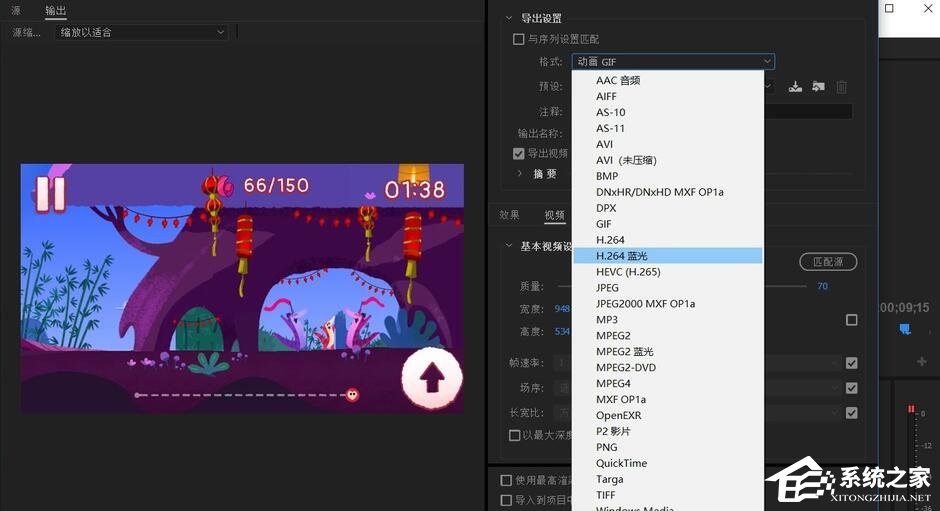Image resolution: width=940 pixels, height=511 pixels.
Task: Click the 高度 value field
Action: [x=562, y=331]
